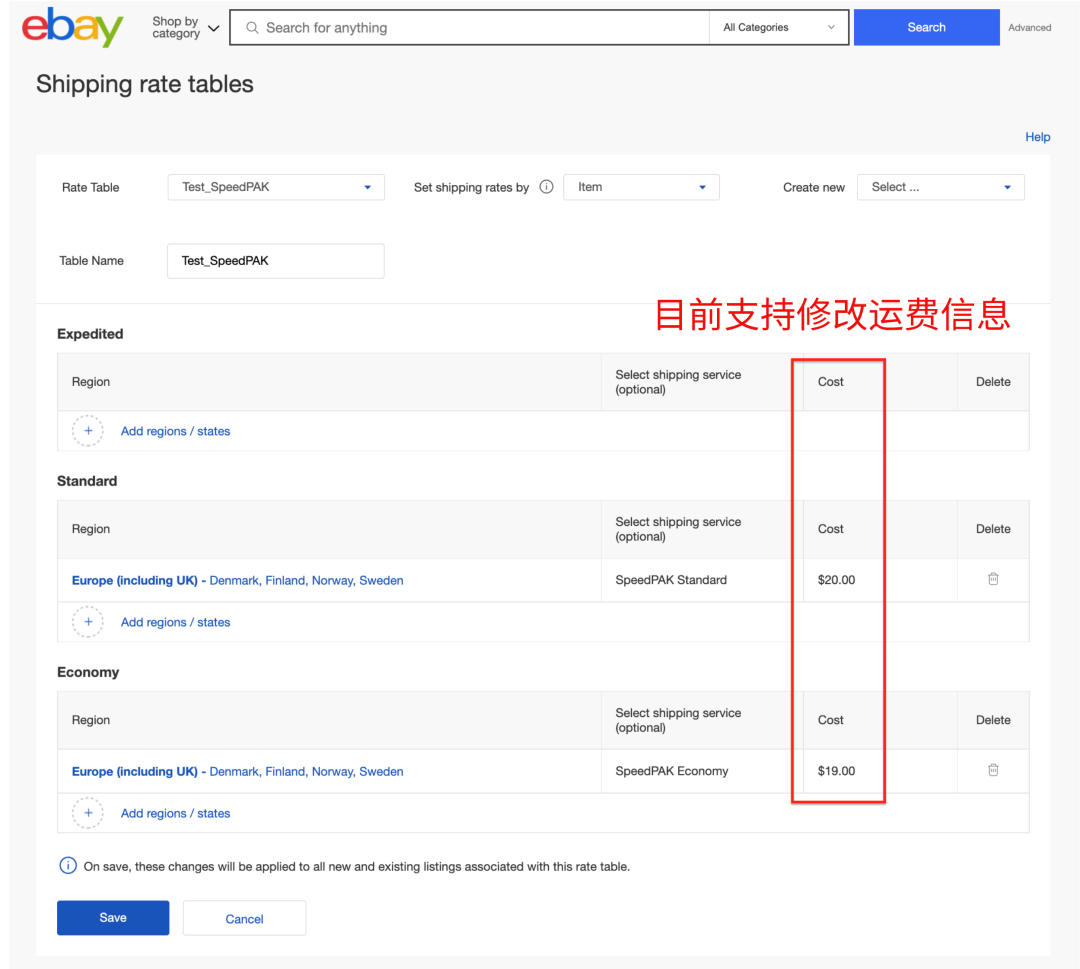Delete the SpeedPAK Economy row via trash icon

tap(993, 770)
